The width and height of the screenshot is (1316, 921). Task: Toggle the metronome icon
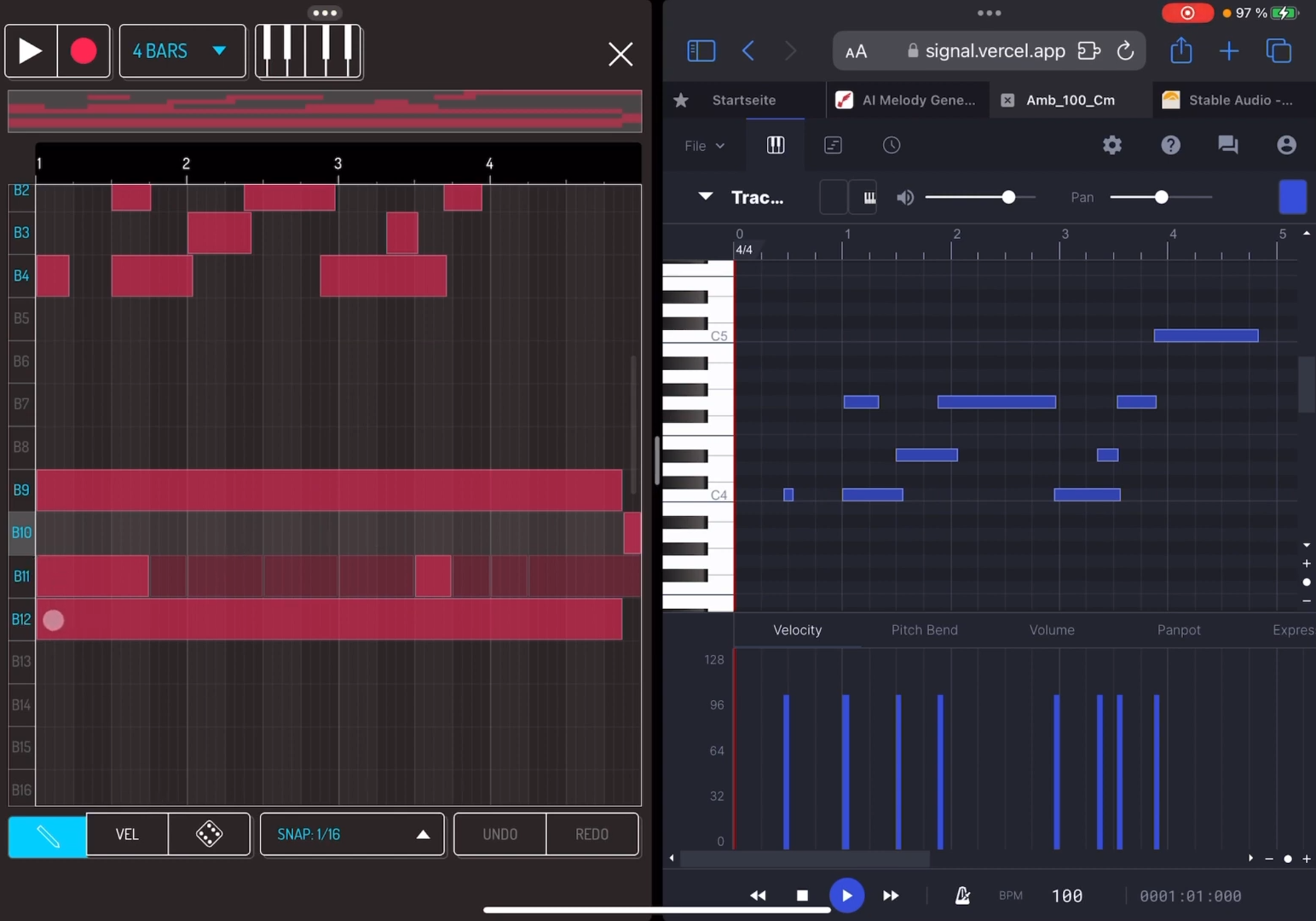(x=962, y=895)
